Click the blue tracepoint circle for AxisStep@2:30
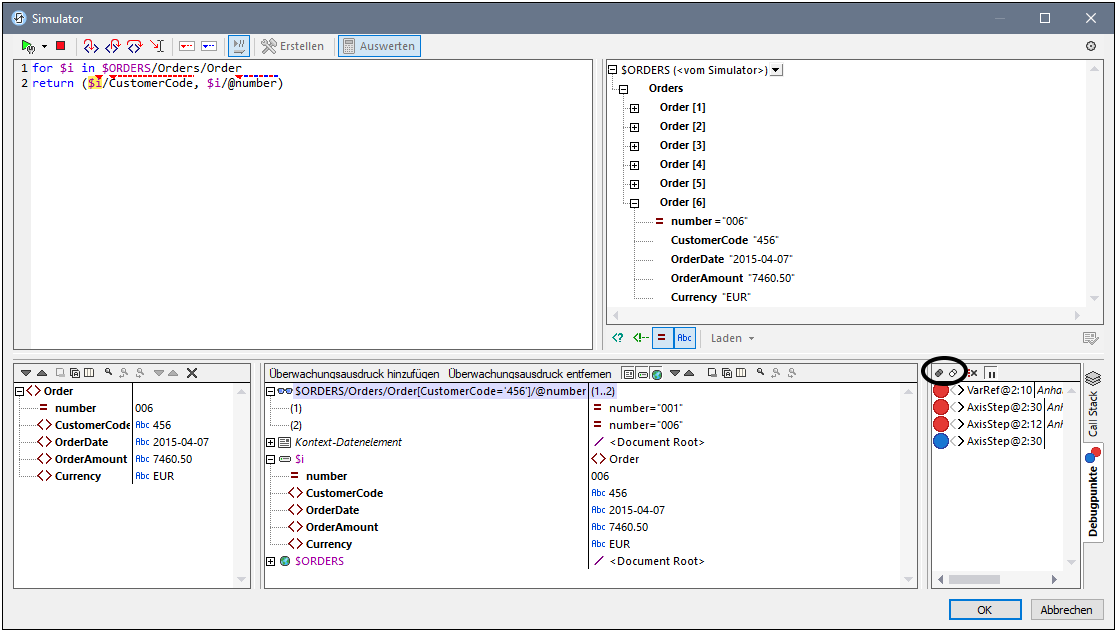1117x632 pixels. click(941, 441)
